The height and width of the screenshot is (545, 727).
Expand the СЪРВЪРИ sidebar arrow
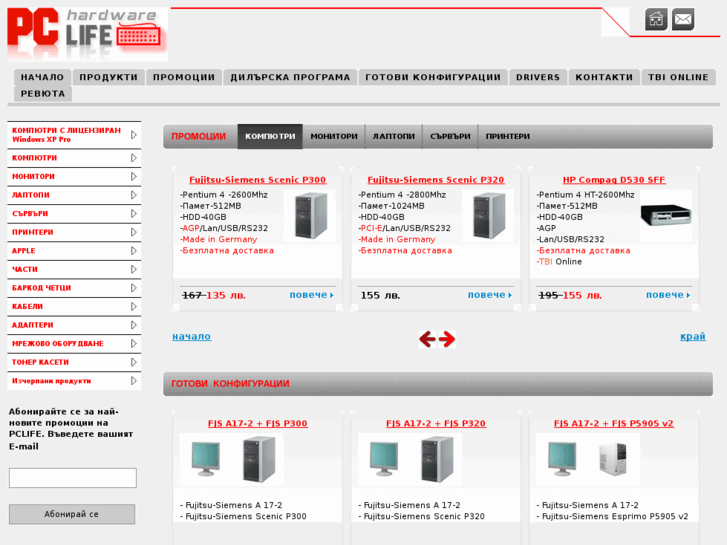134,214
